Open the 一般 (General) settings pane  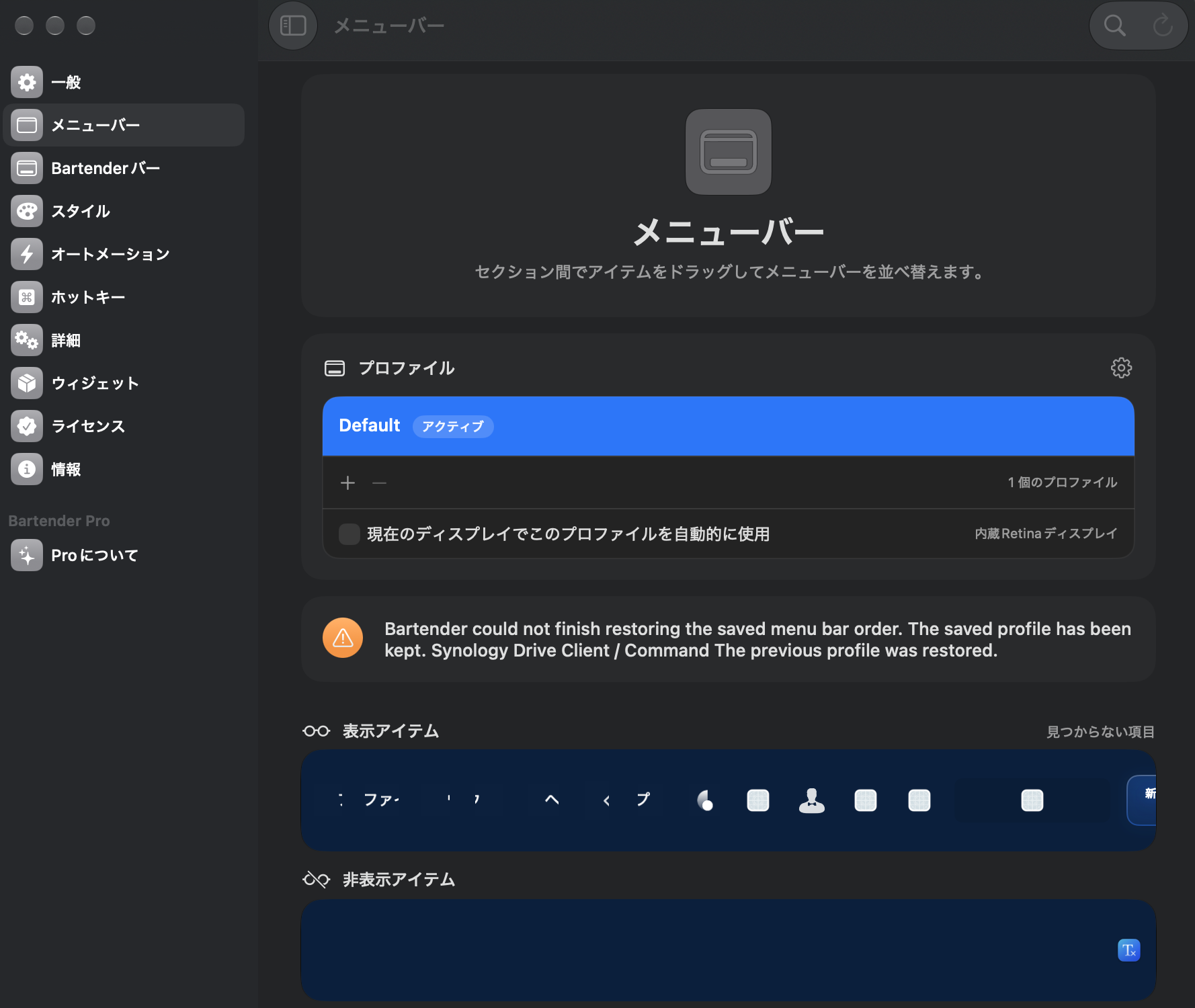[x=124, y=82]
